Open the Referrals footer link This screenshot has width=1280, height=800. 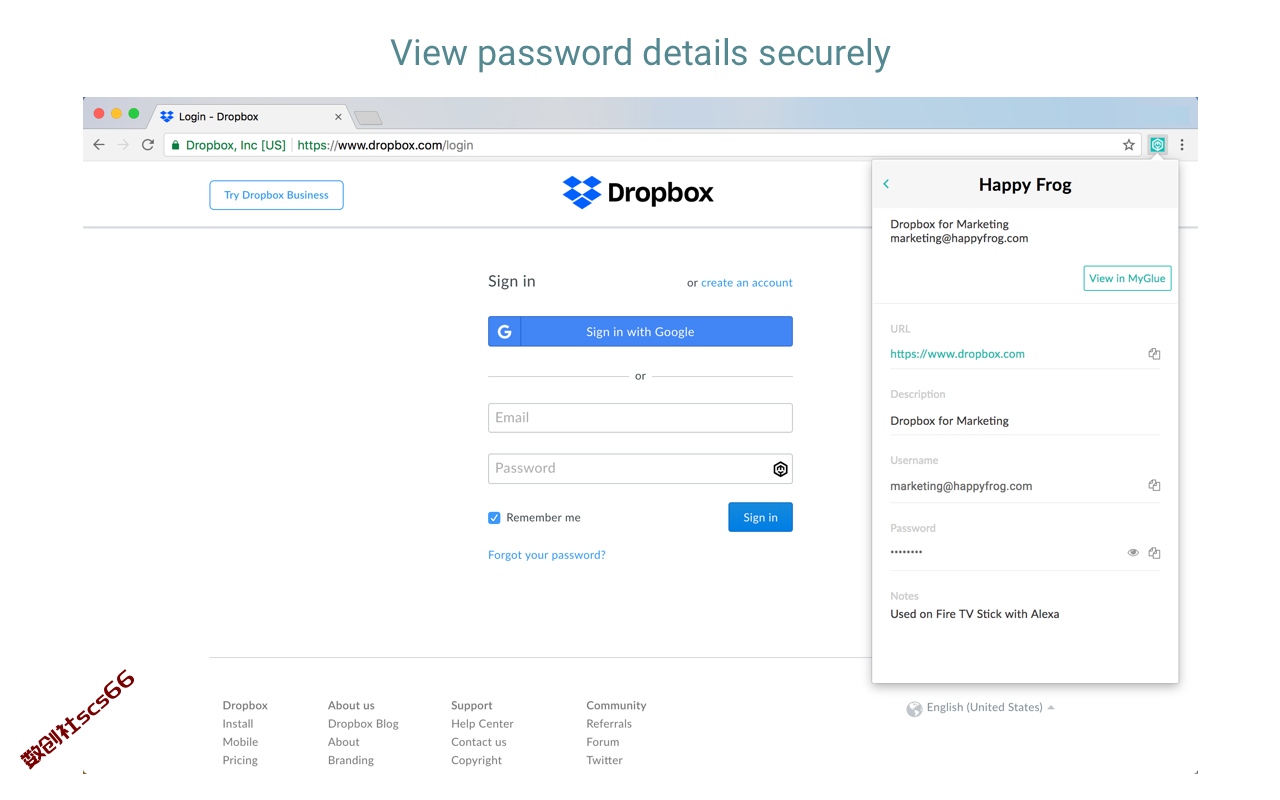tap(609, 724)
